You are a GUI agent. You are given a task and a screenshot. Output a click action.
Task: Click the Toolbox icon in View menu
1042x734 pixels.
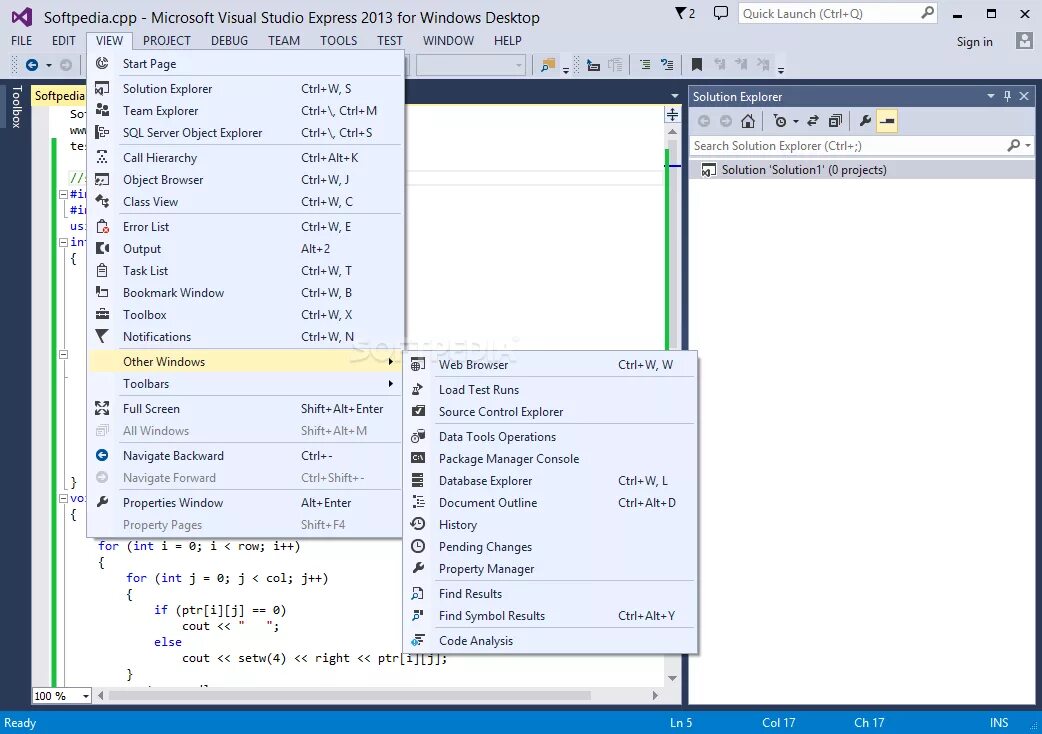pos(102,314)
